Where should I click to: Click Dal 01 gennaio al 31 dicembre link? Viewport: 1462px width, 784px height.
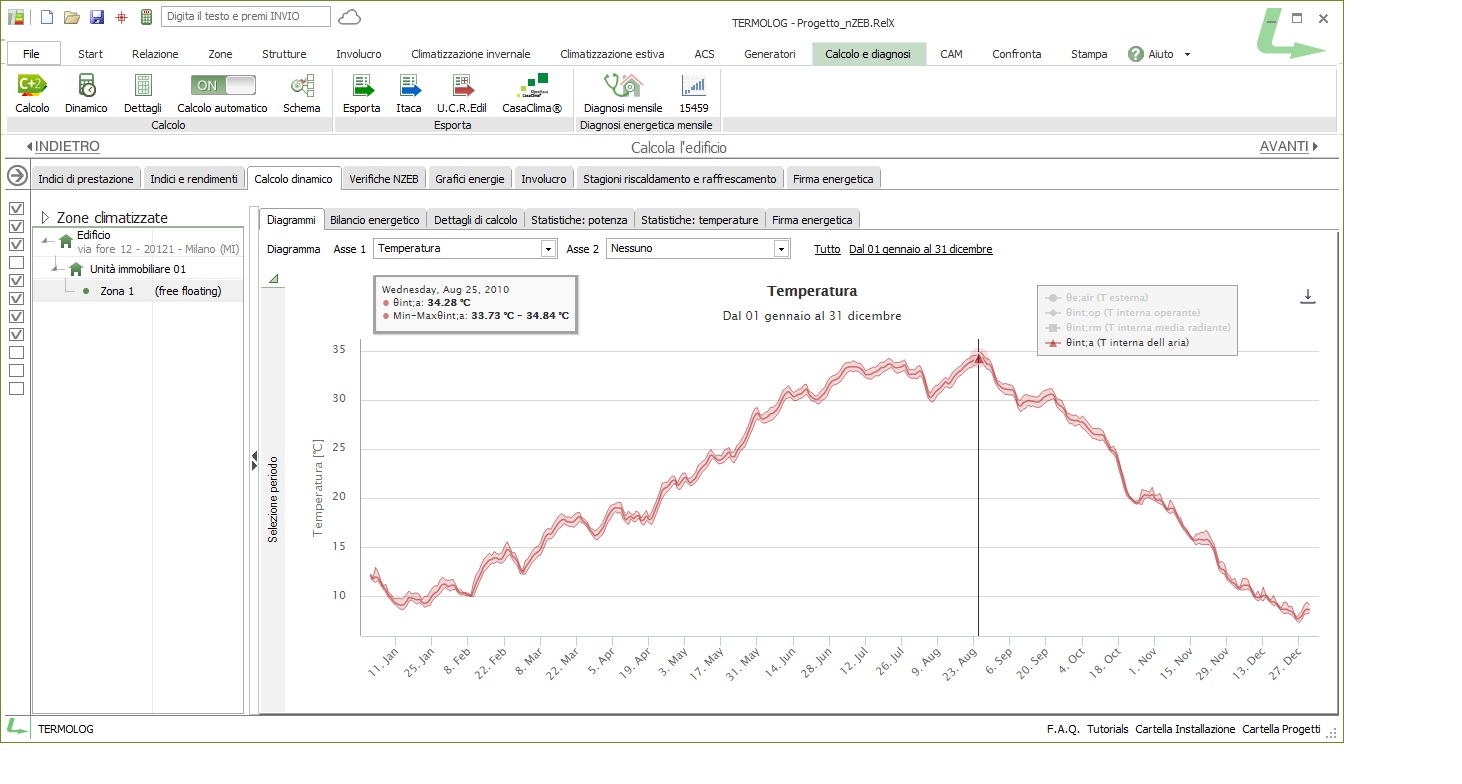click(x=921, y=249)
